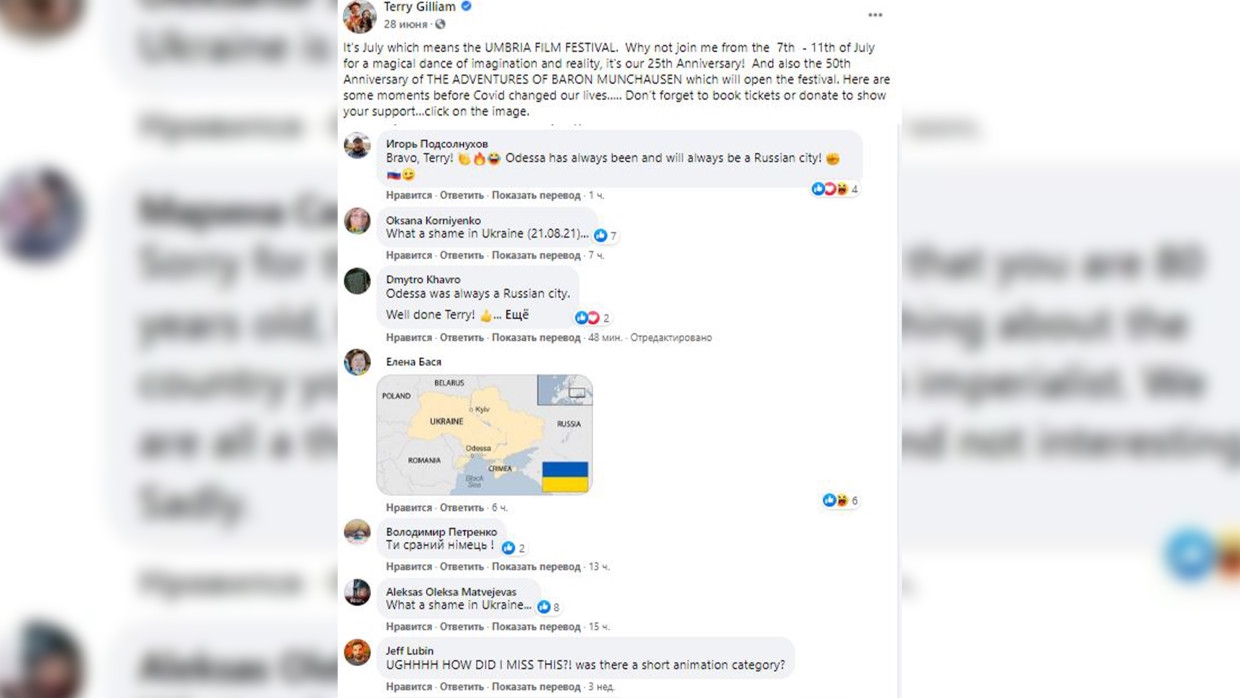
Task: Like Игорь Подсолнухов's comment via Нравится
Action: [409, 195]
